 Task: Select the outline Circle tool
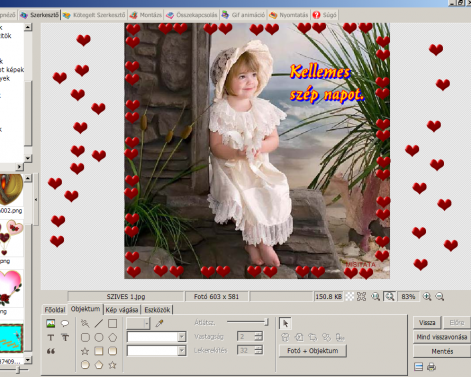pyautogui.click(x=99, y=337)
